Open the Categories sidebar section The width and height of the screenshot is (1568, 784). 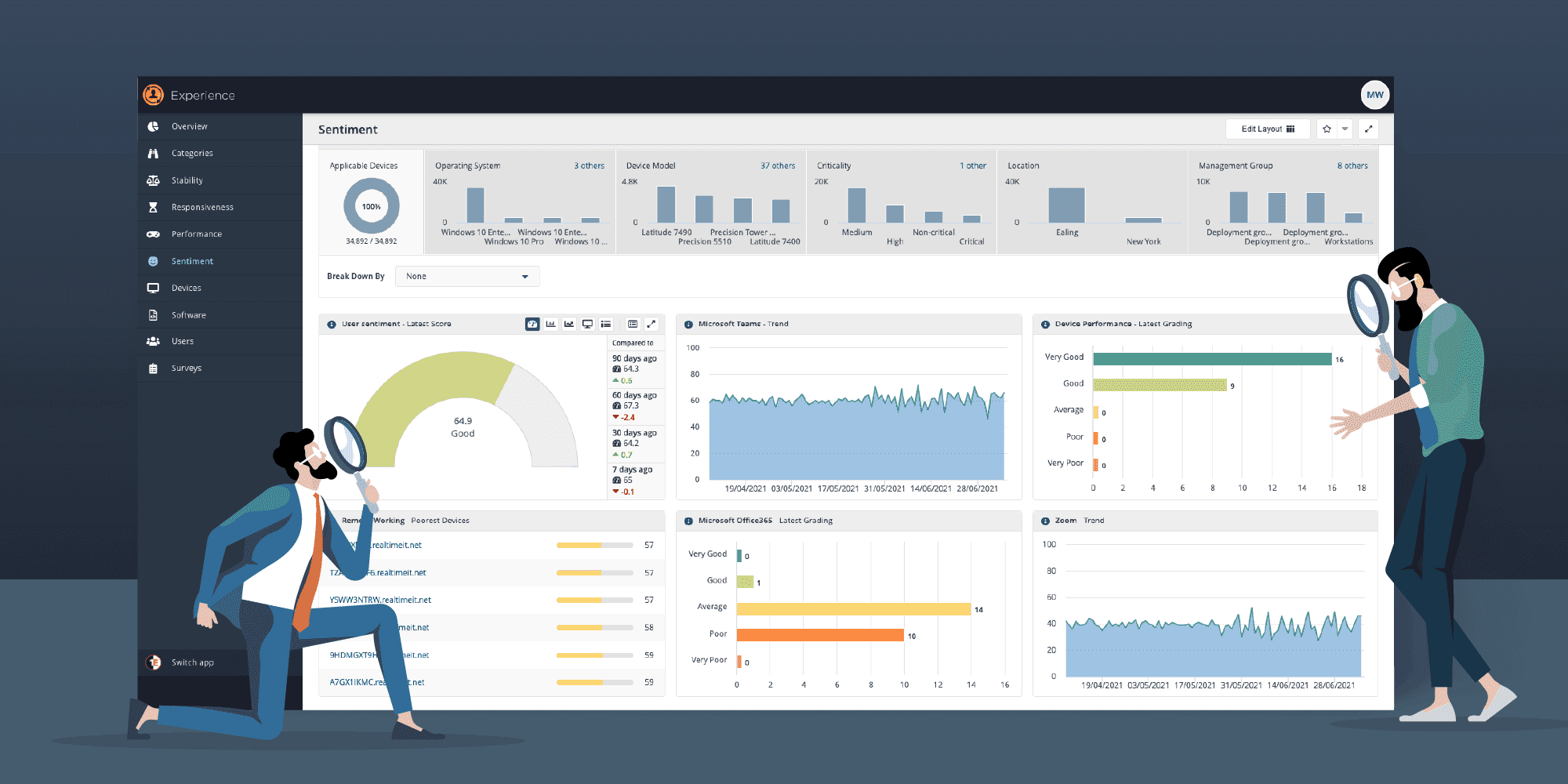(192, 153)
